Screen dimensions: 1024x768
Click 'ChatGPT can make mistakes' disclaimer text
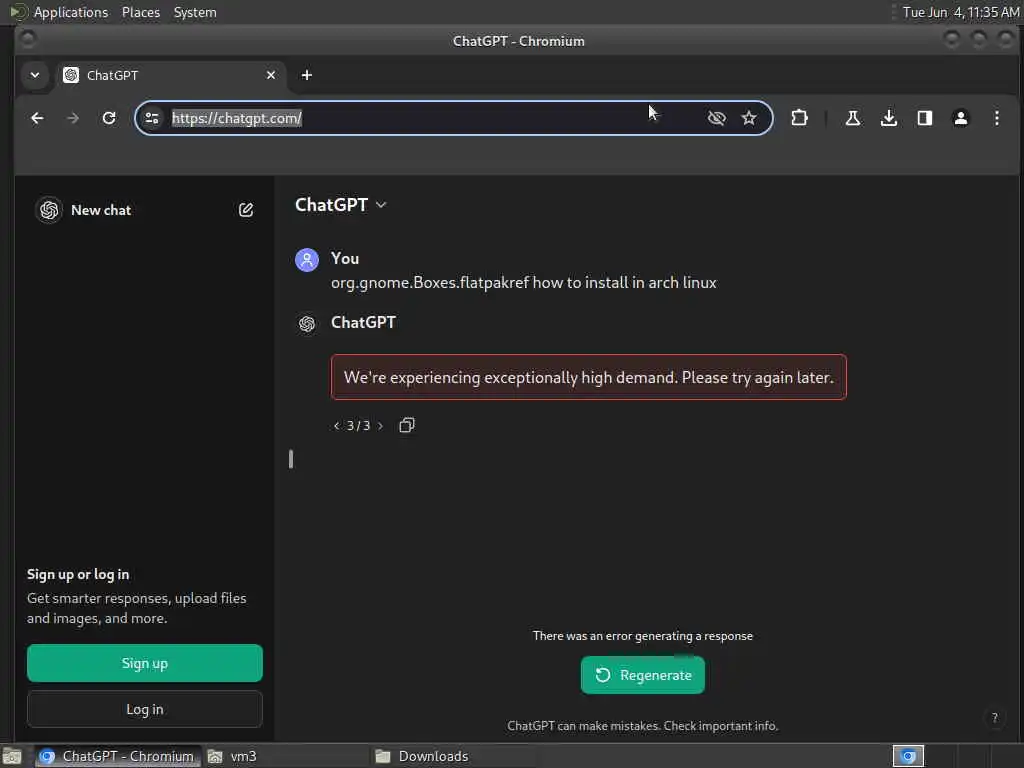(643, 726)
